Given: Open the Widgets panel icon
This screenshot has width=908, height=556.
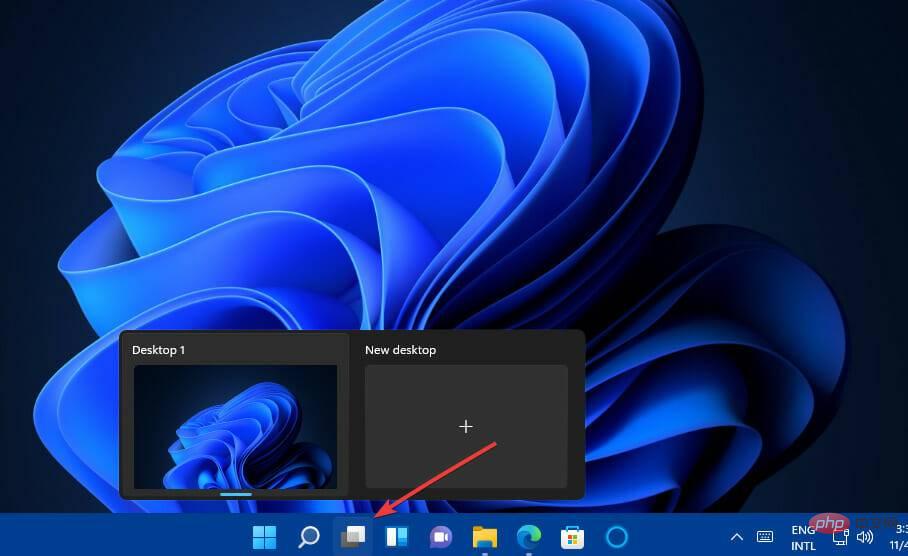Looking at the screenshot, I should tap(397, 537).
